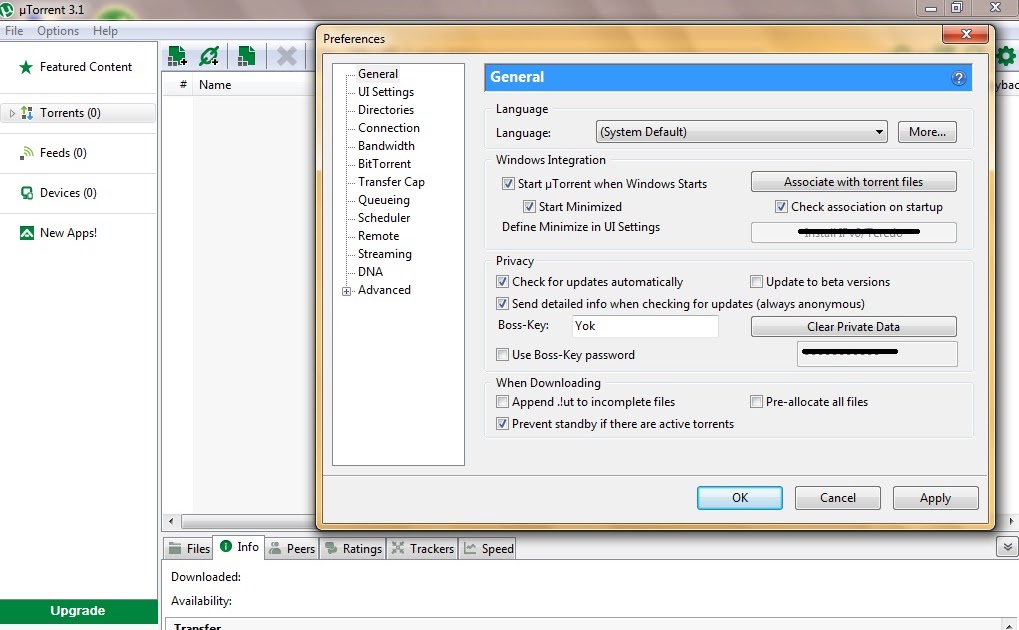The image size is (1019, 630).
Task: Expand the Torrents sidebar category arrow
Action: [x=12, y=113]
